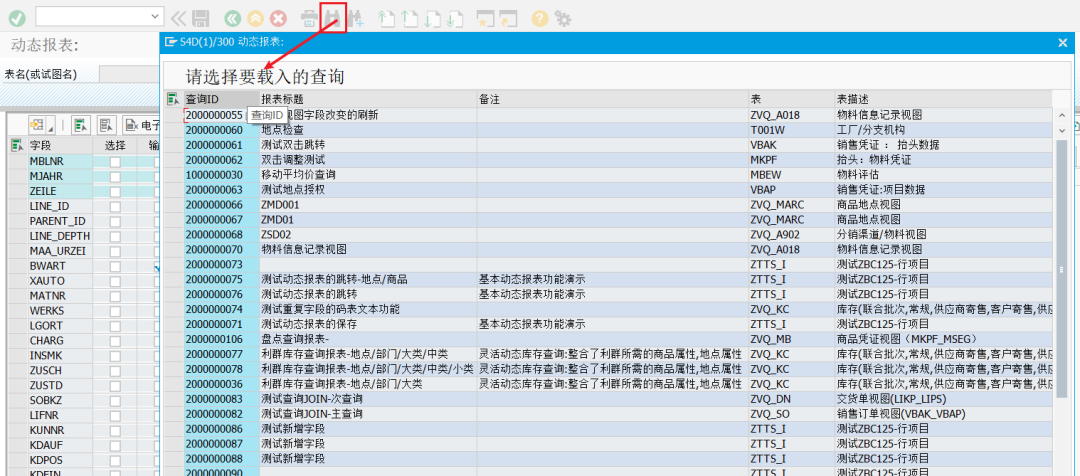Open a new GUI session icon
Viewport: 1080px width, 476px height.
[486, 19]
